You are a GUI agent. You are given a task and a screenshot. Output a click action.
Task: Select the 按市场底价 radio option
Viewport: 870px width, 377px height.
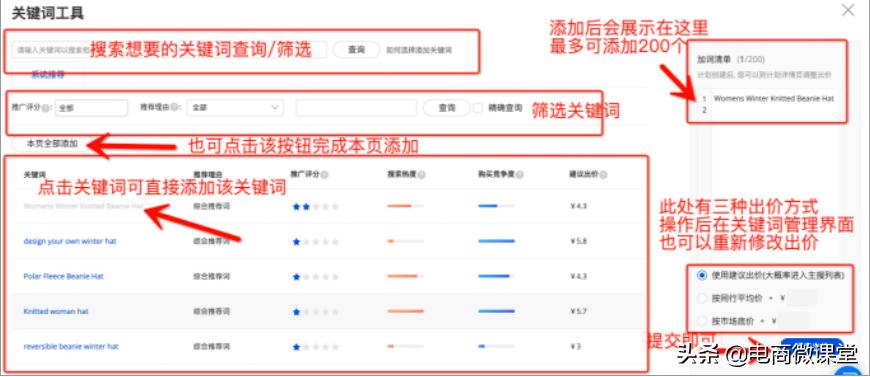702,321
